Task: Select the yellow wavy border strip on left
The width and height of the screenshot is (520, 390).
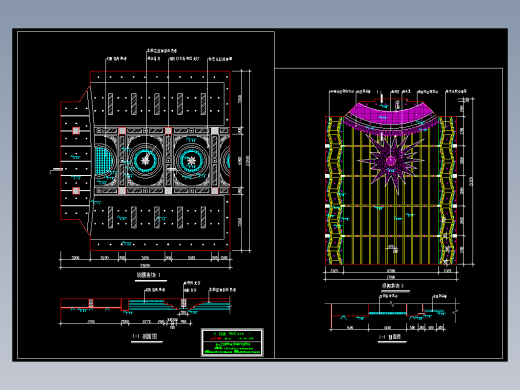Action: pyautogui.click(x=334, y=190)
